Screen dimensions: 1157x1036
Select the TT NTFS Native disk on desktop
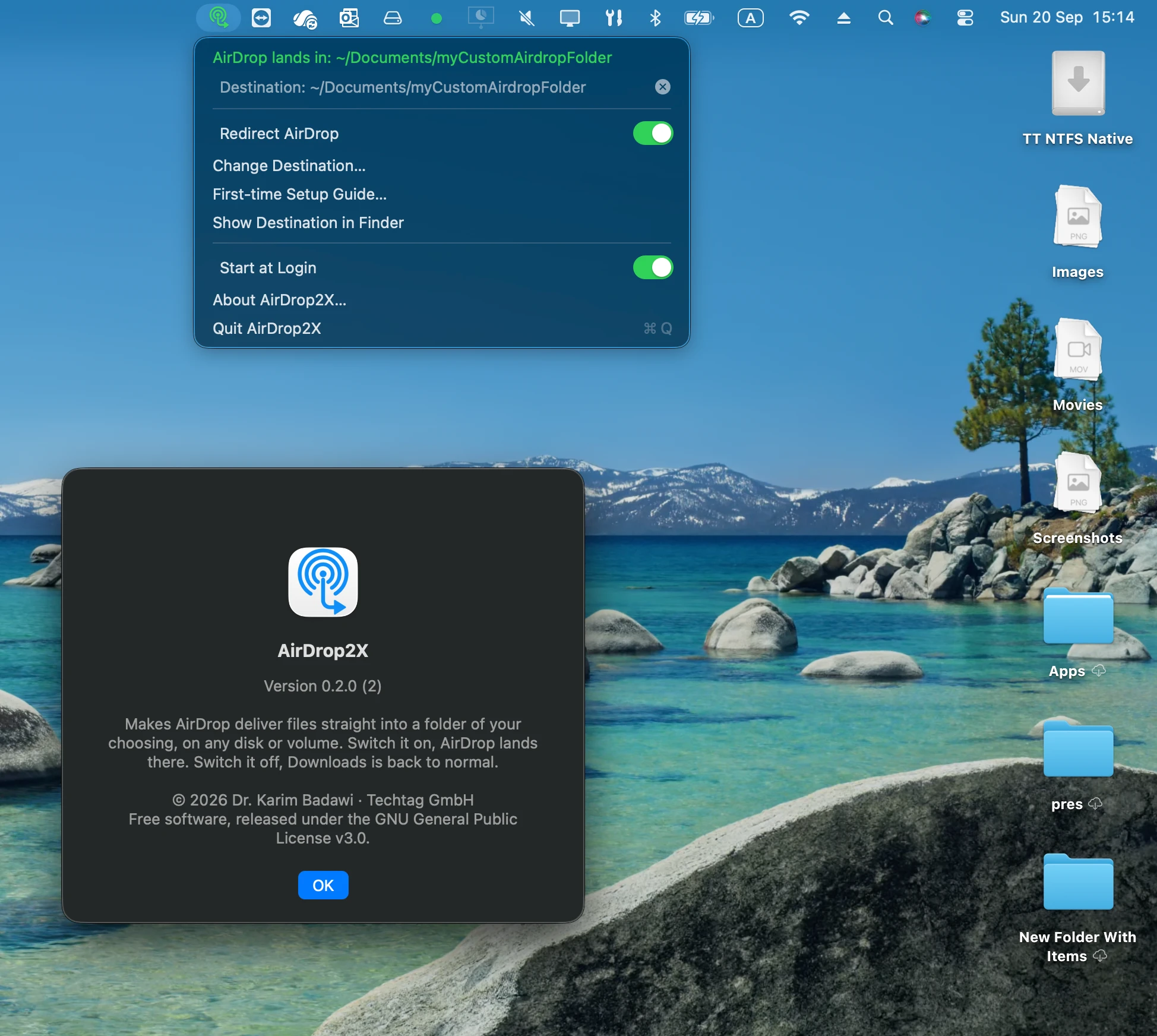(1077, 99)
